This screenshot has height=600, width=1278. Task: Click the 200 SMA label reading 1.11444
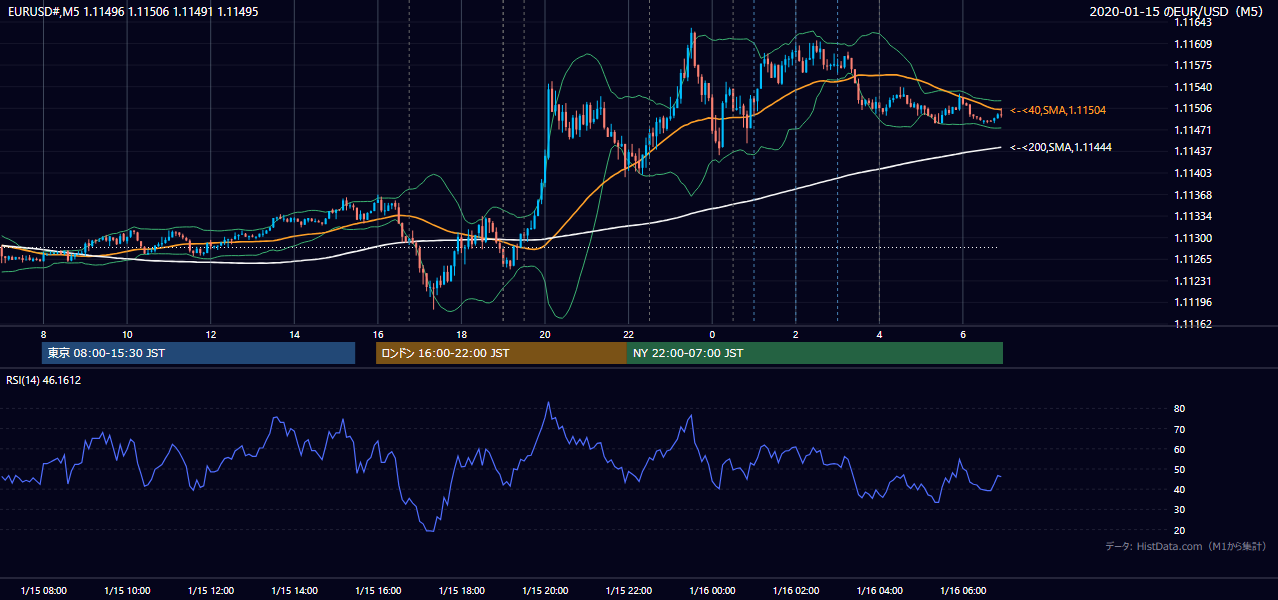click(1061, 147)
